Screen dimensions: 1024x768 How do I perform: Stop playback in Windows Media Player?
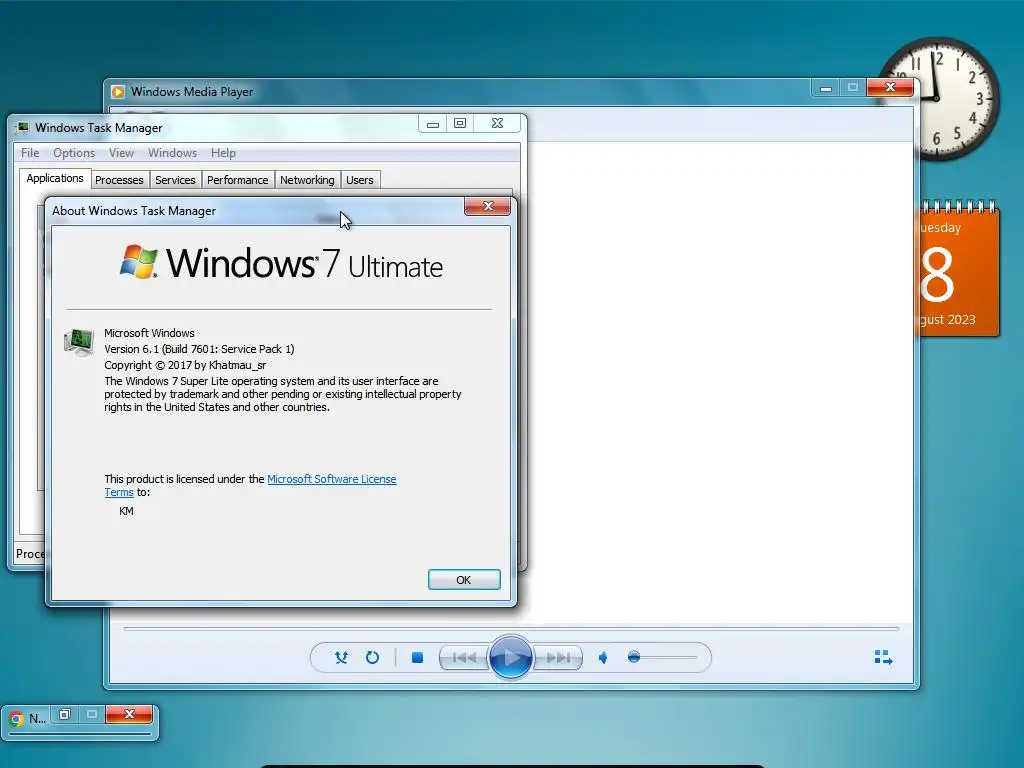417,657
